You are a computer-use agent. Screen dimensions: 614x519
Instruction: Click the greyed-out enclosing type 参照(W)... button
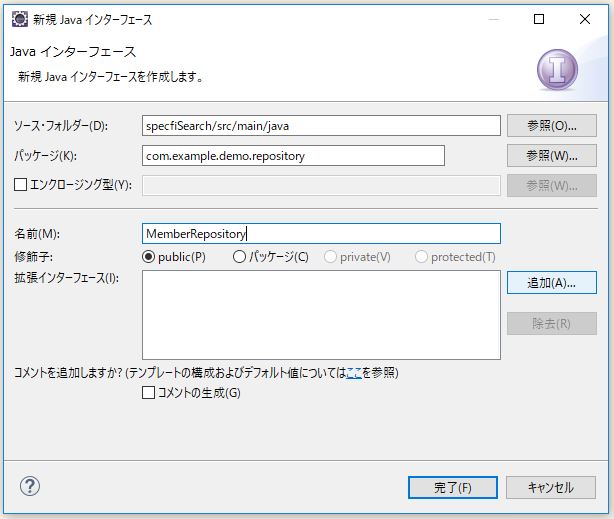tap(552, 185)
